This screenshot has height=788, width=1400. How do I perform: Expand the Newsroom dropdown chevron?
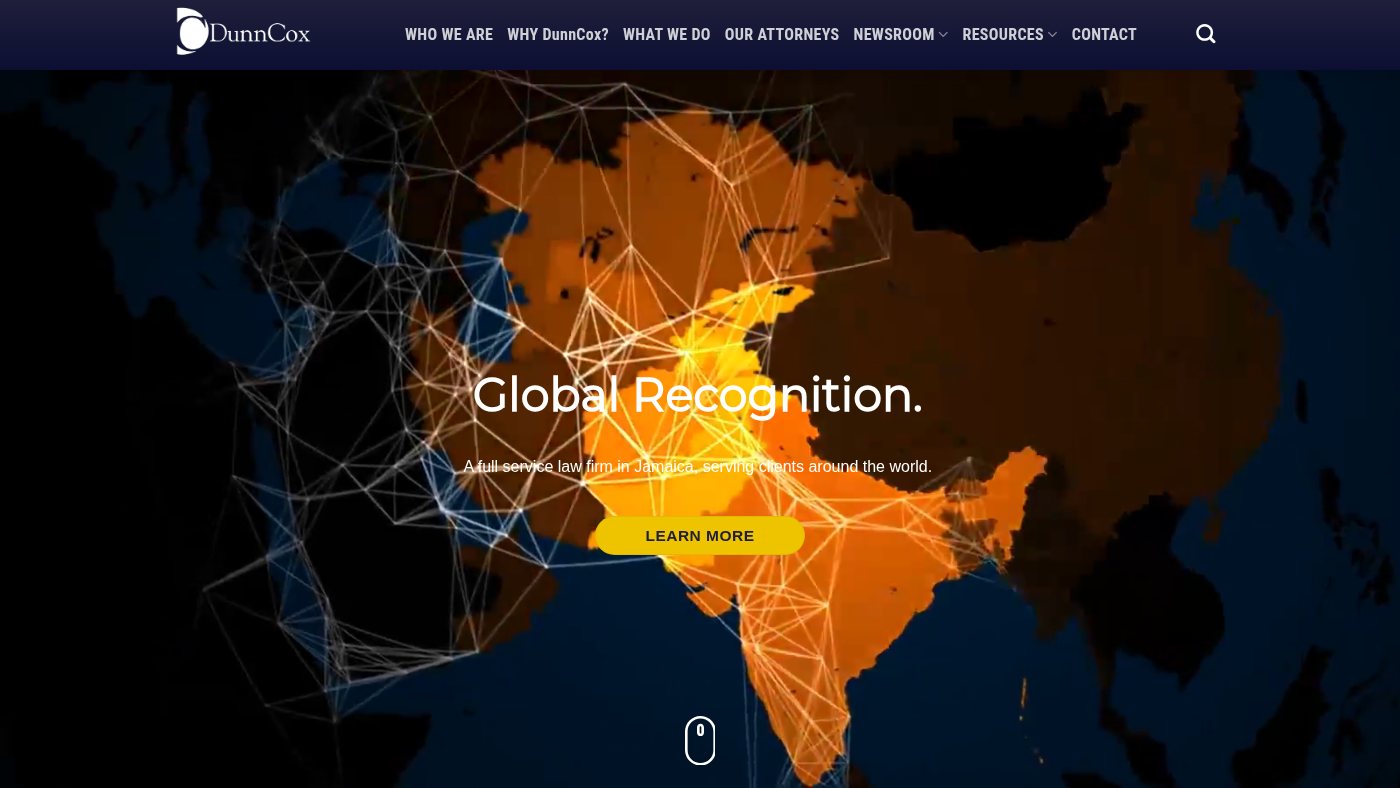943,35
